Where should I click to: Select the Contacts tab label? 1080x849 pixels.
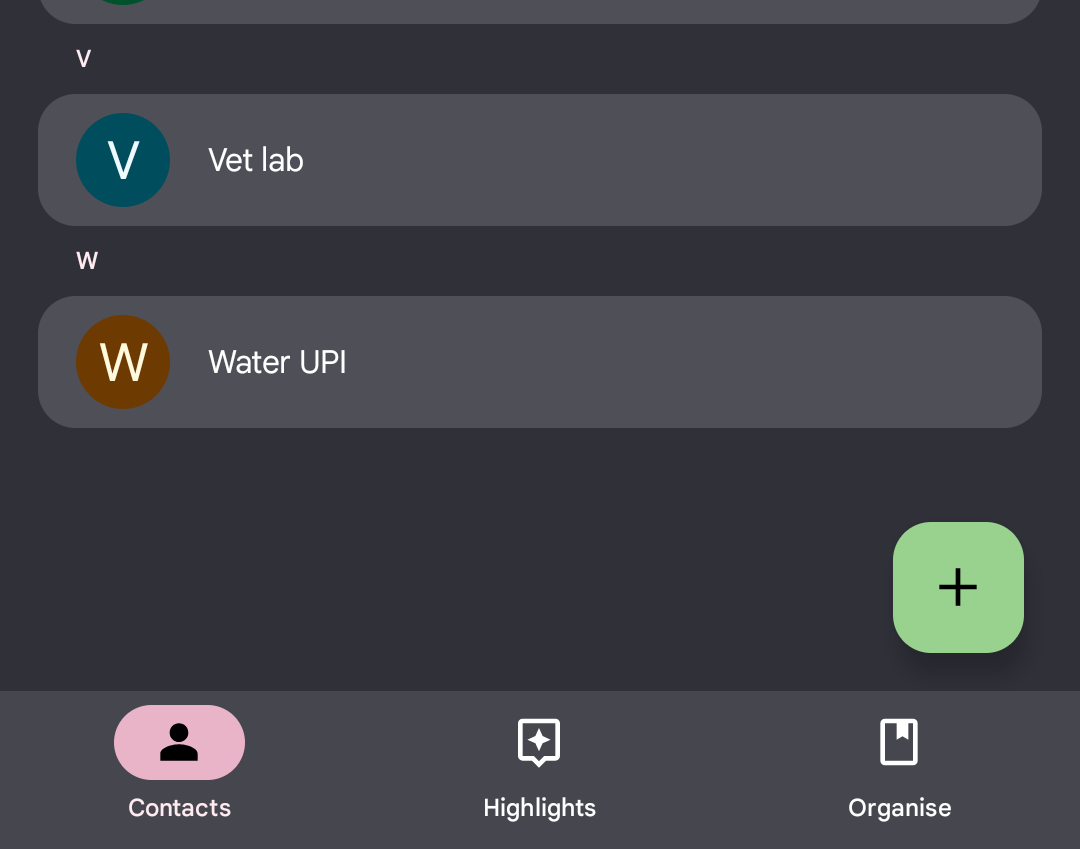click(179, 808)
